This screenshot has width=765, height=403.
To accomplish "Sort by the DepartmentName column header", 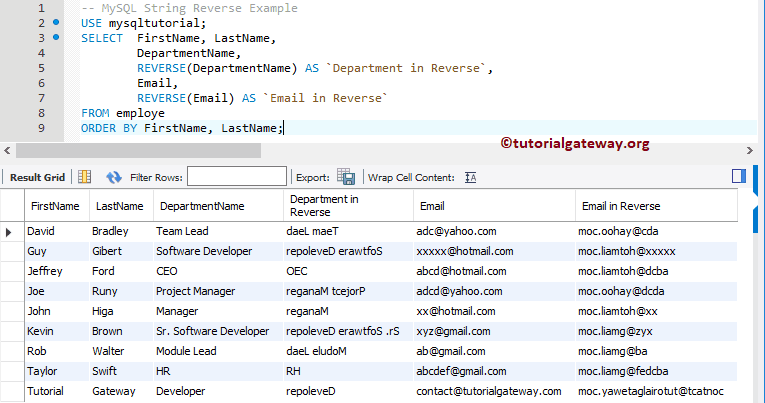I will pyautogui.click(x=202, y=206).
